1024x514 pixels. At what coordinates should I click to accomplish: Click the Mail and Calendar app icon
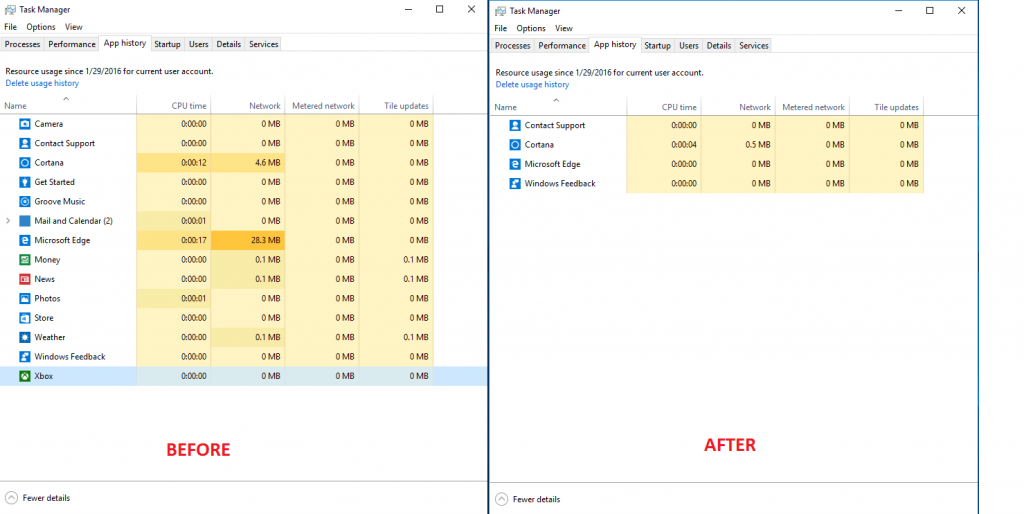(x=25, y=221)
